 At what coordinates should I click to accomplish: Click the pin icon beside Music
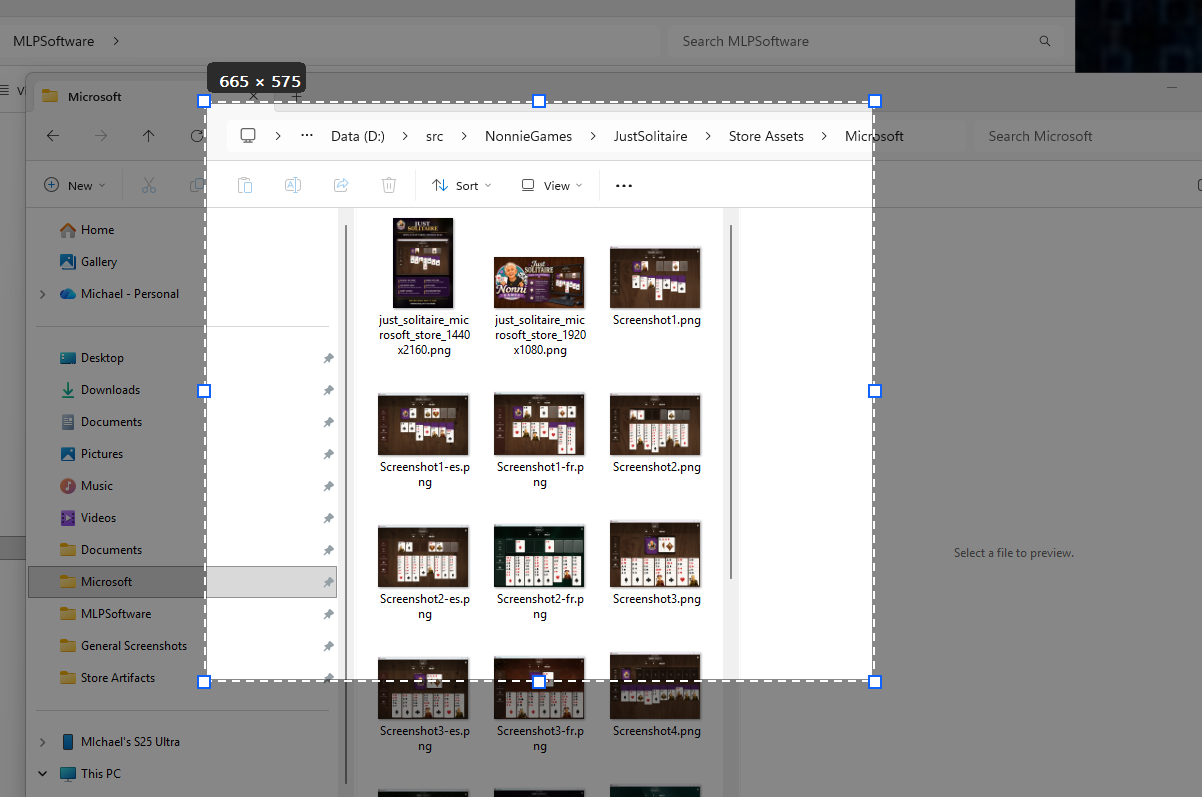[328, 486]
